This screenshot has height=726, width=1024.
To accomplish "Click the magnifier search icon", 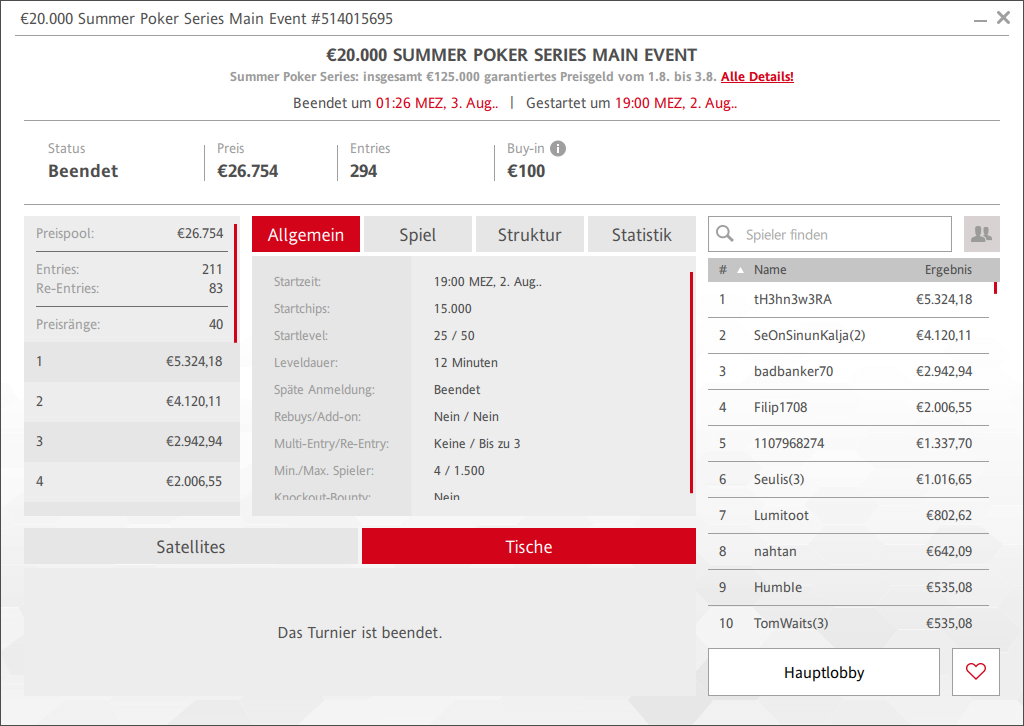I will [726, 235].
